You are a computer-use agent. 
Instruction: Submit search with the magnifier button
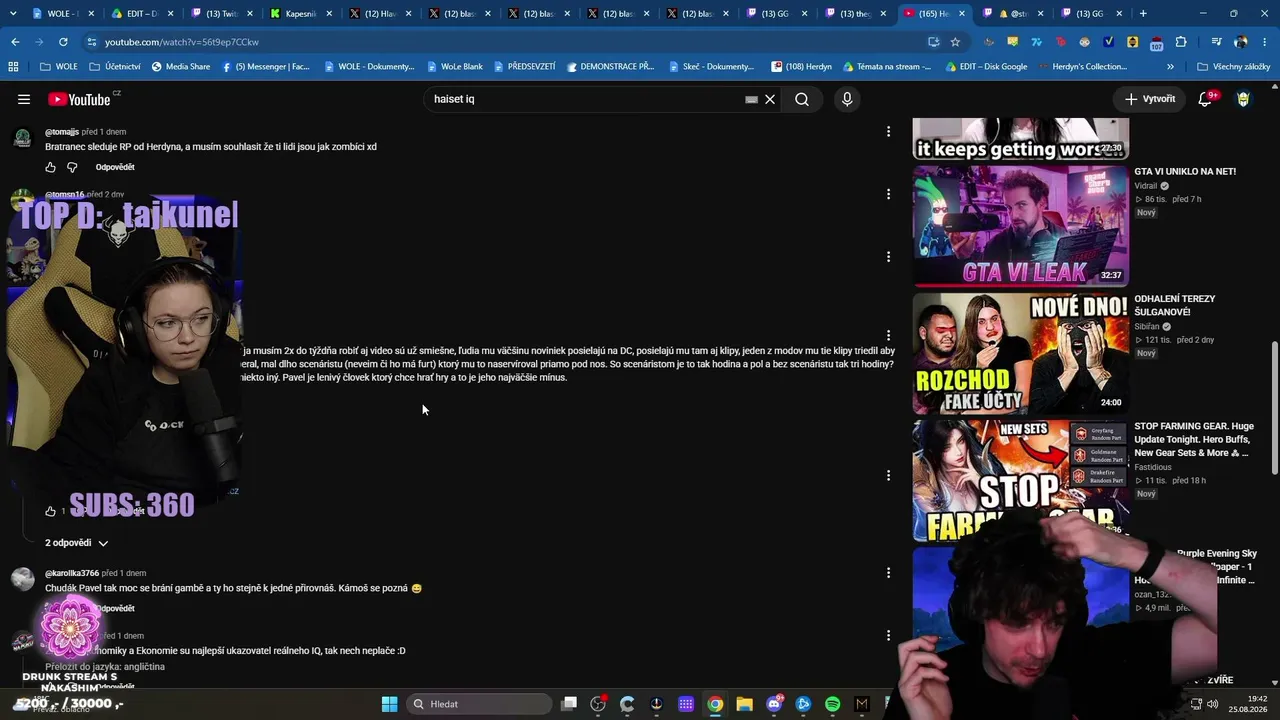click(x=802, y=99)
